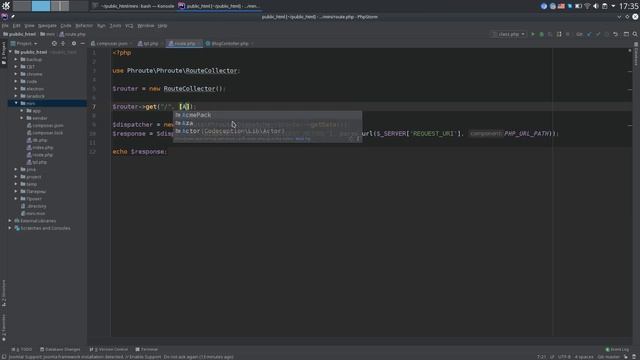Open the Terminal tool window
The height and width of the screenshot is (360, 640).
coord(147,349)
